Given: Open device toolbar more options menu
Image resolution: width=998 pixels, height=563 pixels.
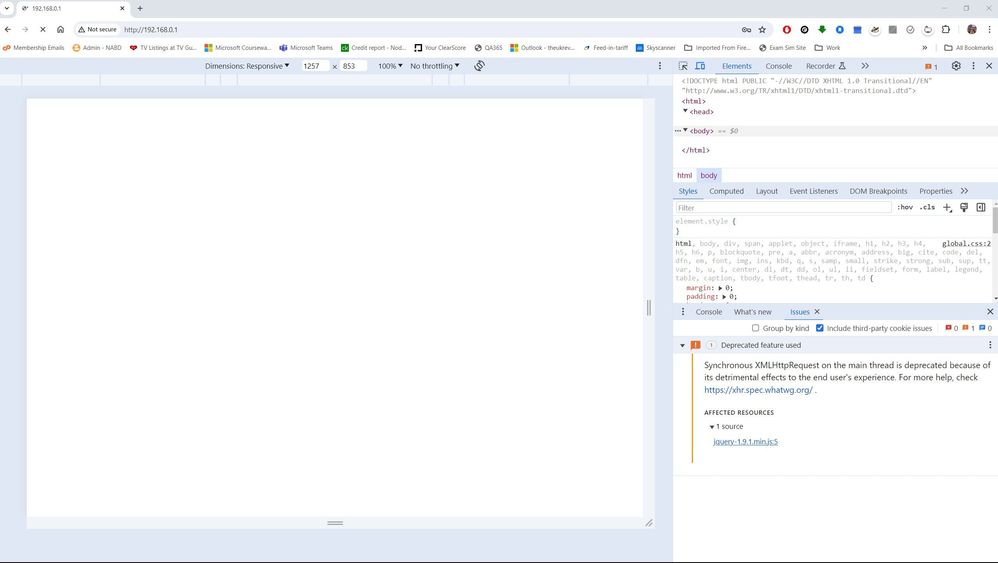Looking at the screenshot, I should (659, 66).
